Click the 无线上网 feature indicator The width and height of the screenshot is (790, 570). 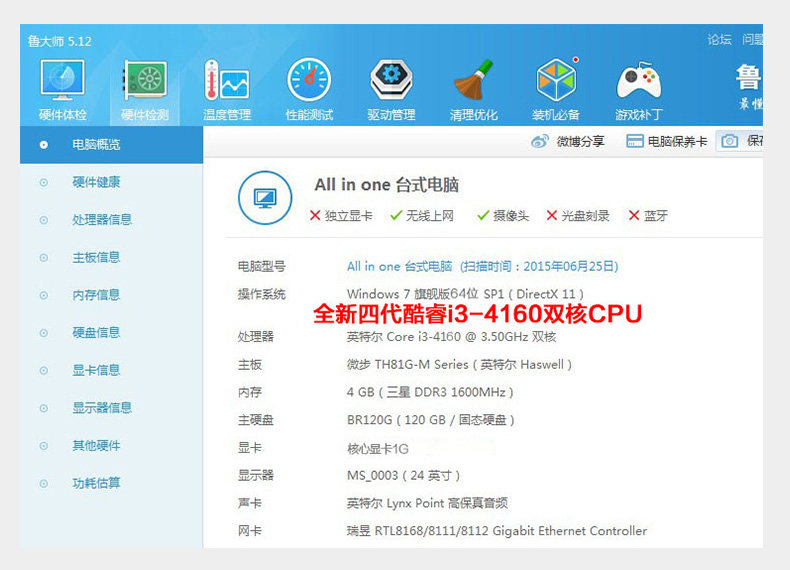click(422, 216)
